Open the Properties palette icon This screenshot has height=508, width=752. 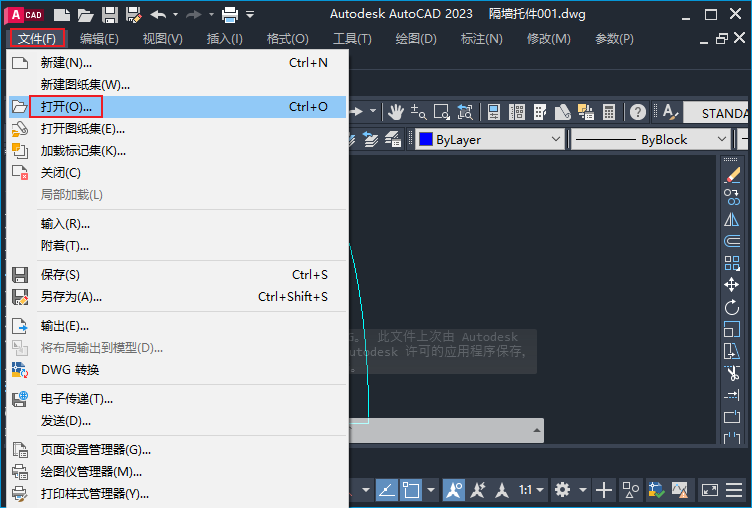click(x=494, y=112)
